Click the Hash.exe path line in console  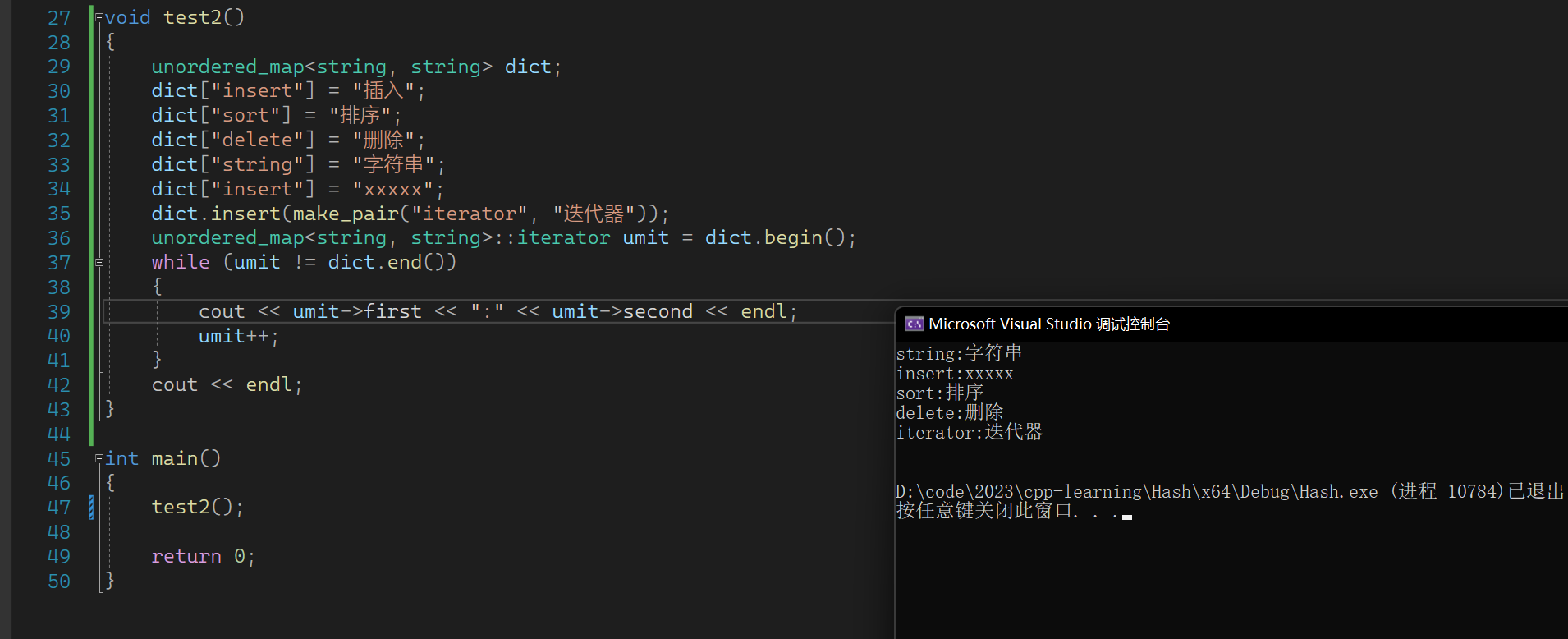pyautogui.click(x=1230, y=491)
